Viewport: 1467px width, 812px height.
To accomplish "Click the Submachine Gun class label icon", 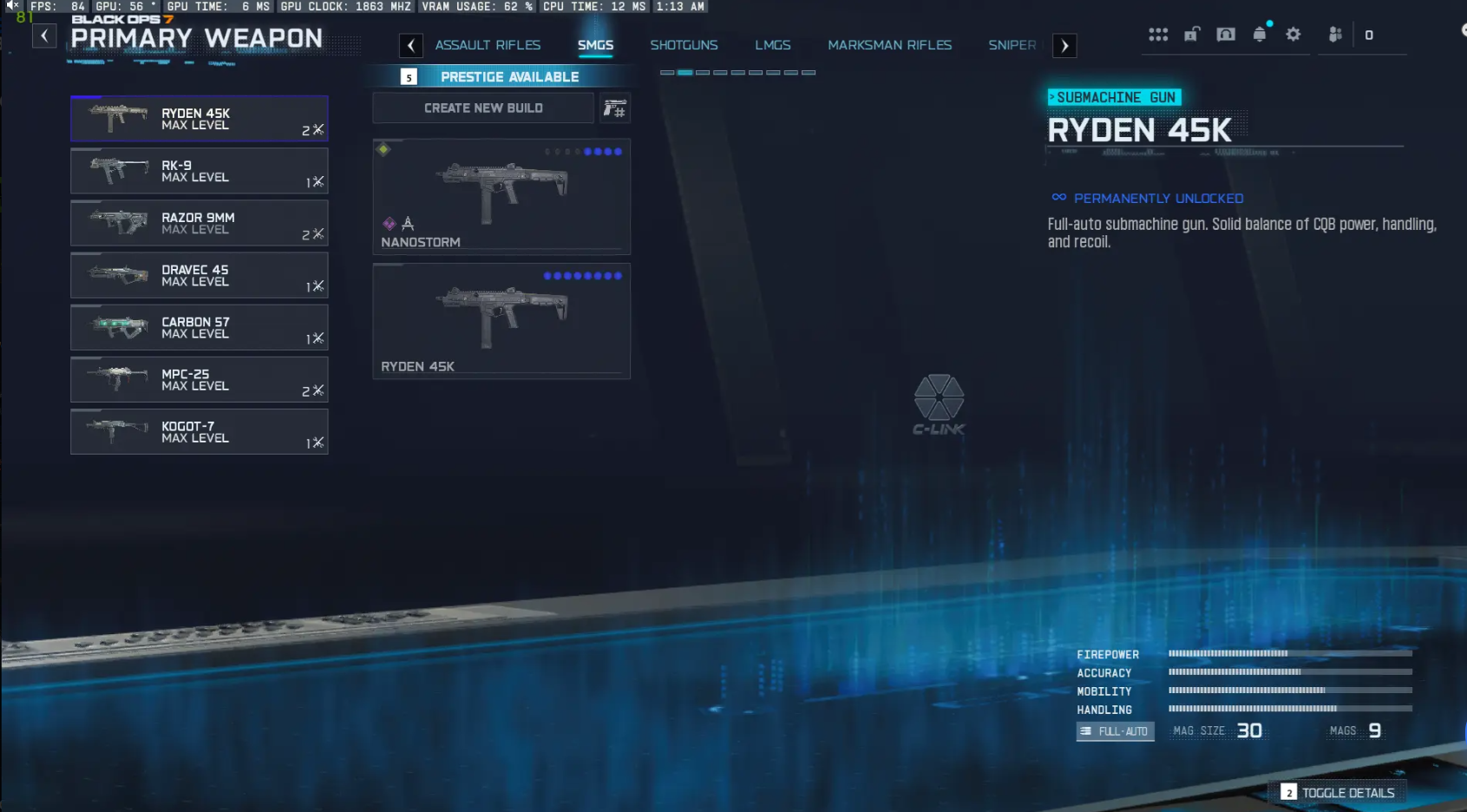I will click(x=1114, y=97).
